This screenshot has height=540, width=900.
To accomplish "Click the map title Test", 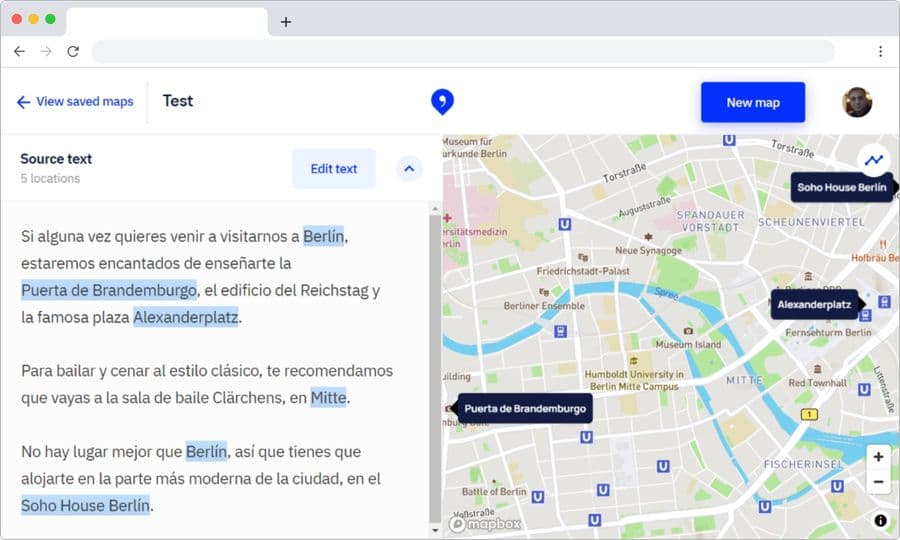I will (x=178, y=101).
